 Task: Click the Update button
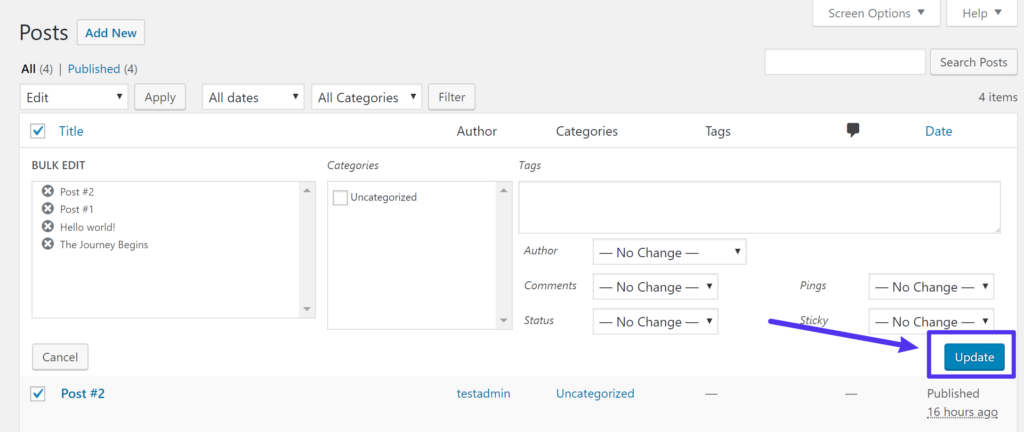click(x=974, y=357)
